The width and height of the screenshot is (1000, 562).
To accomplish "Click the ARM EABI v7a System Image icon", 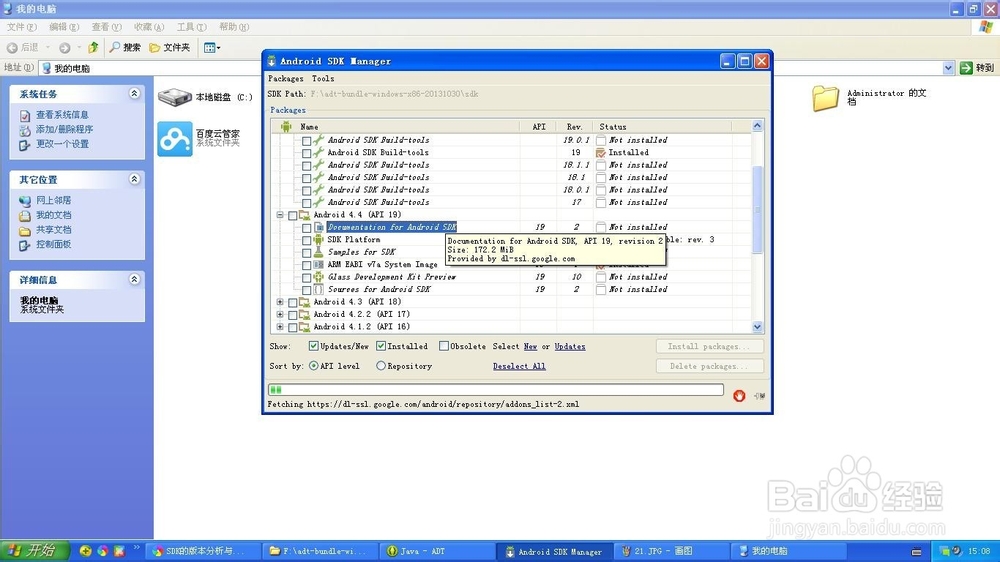I will 319,264.
